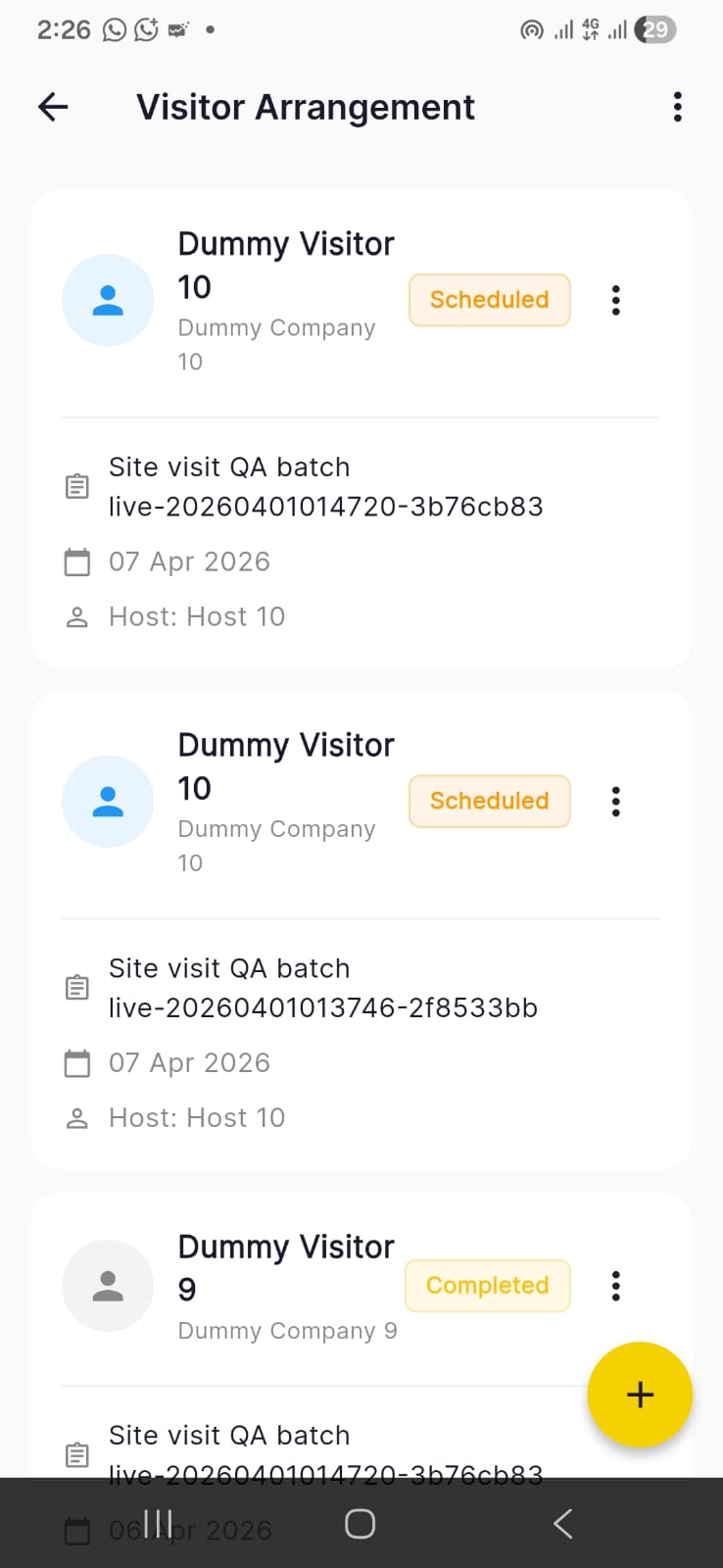
Task: Tap clipboard icon on first card's purpose
Action: pyautogui.click(x=76, y=486)
